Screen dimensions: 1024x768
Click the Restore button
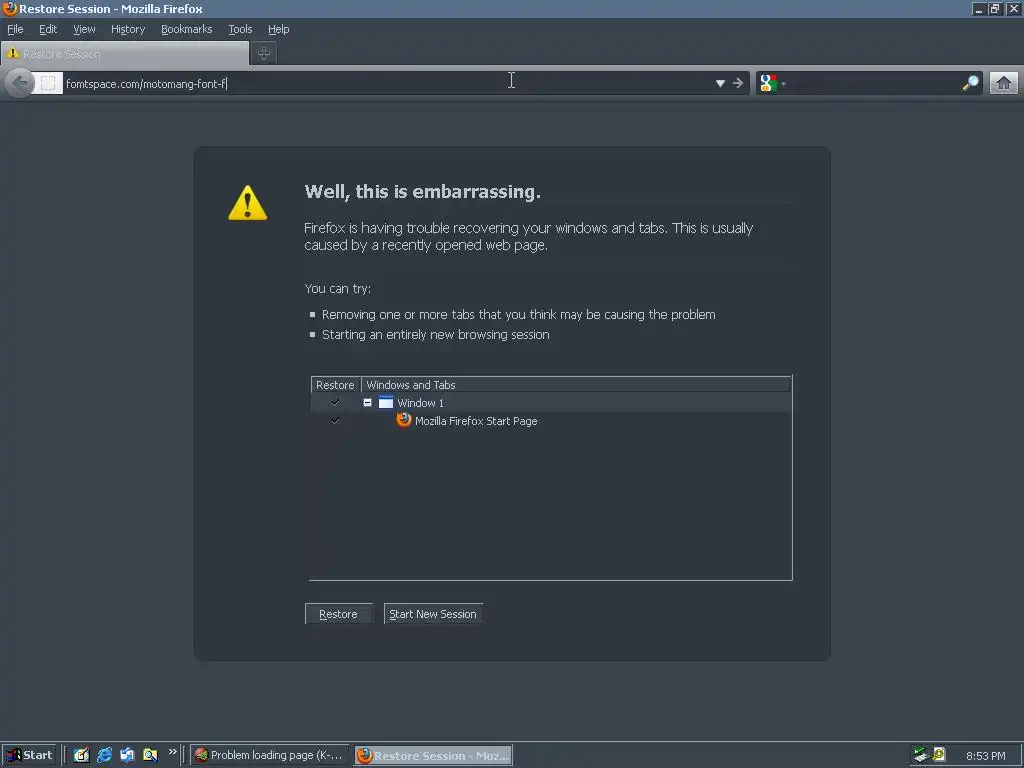pyautogui.click(x=338, y=614)
